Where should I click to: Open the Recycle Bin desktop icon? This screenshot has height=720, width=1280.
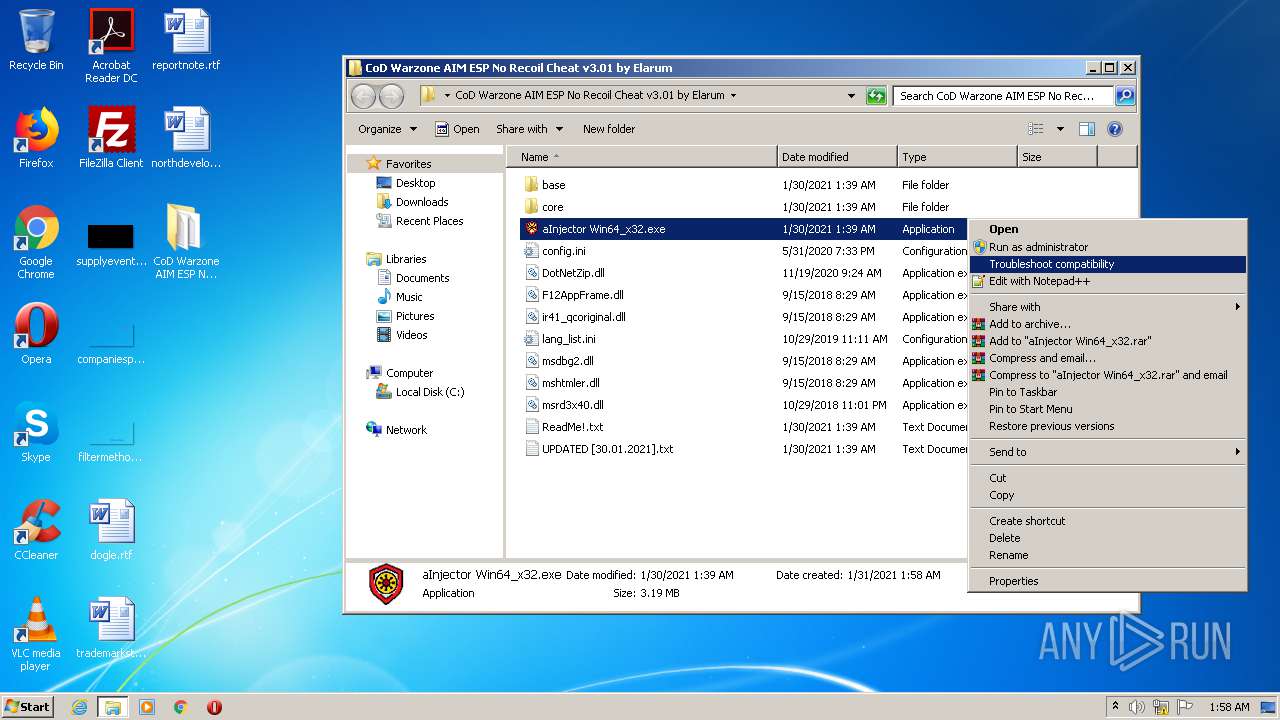(x=36, y=40)
